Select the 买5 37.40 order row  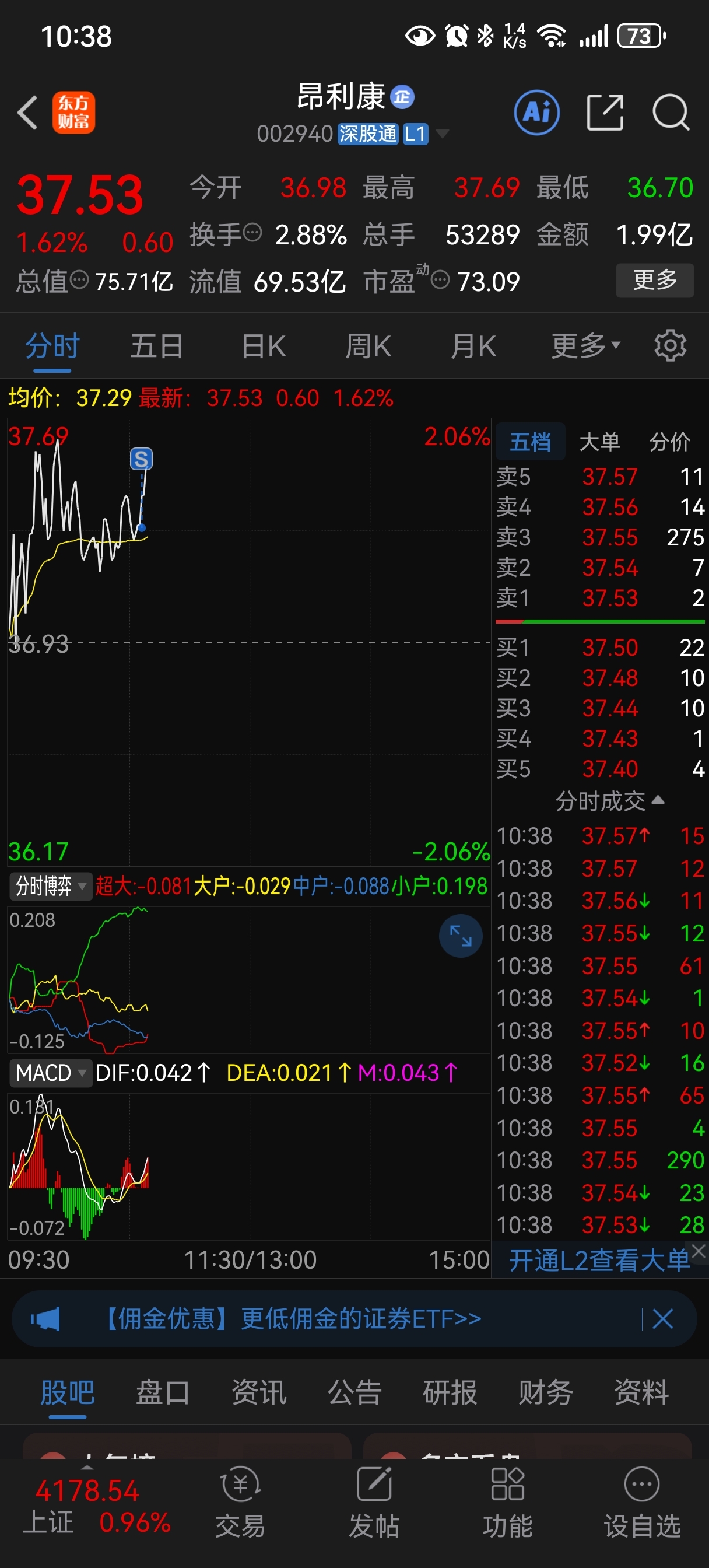point(600,769)
